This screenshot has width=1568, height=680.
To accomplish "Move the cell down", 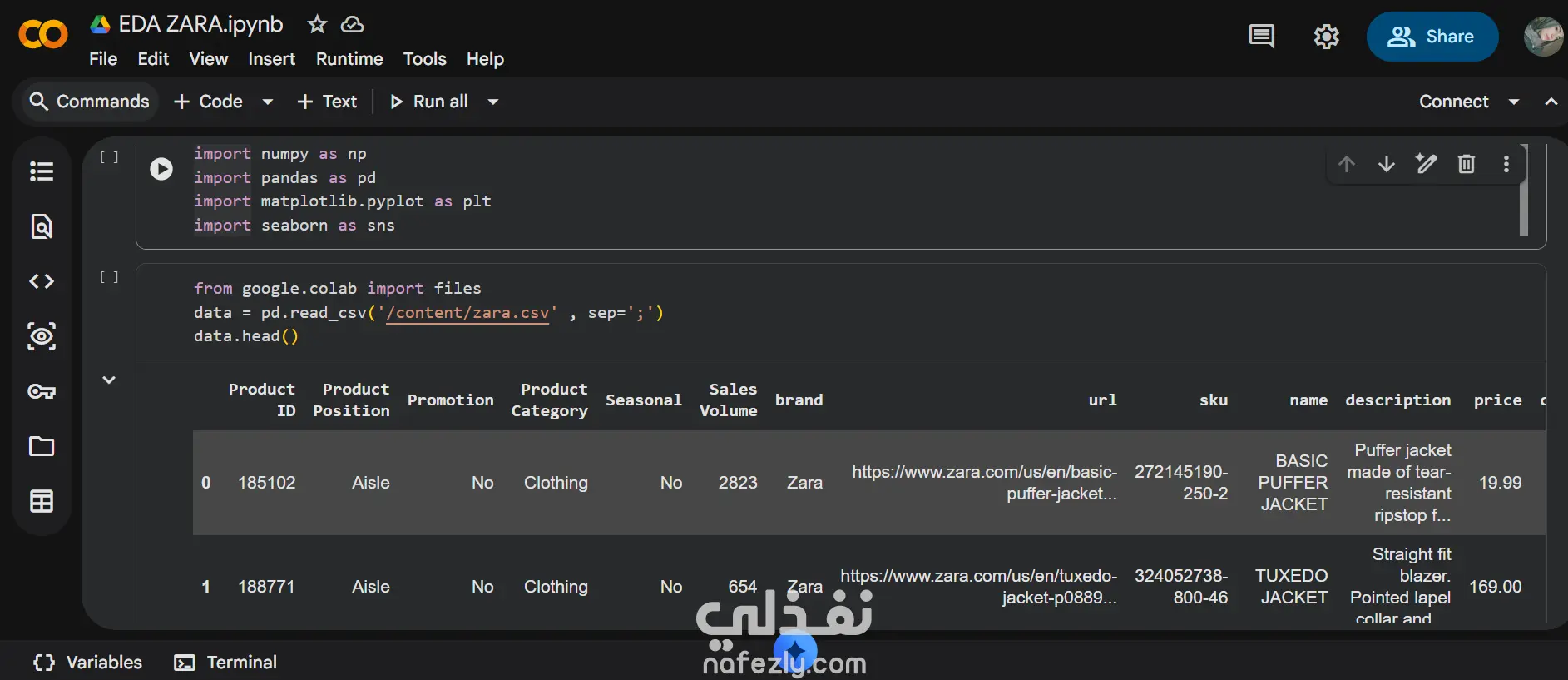I will click(x=1387, y=164).
